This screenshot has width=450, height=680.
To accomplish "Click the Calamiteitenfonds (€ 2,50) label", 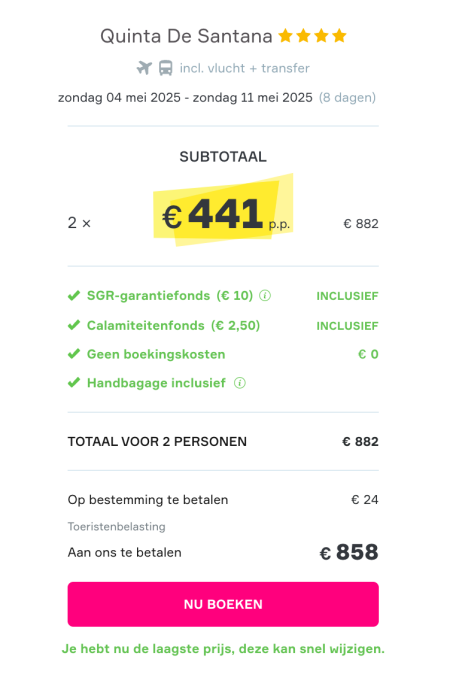I will [173, 325].
